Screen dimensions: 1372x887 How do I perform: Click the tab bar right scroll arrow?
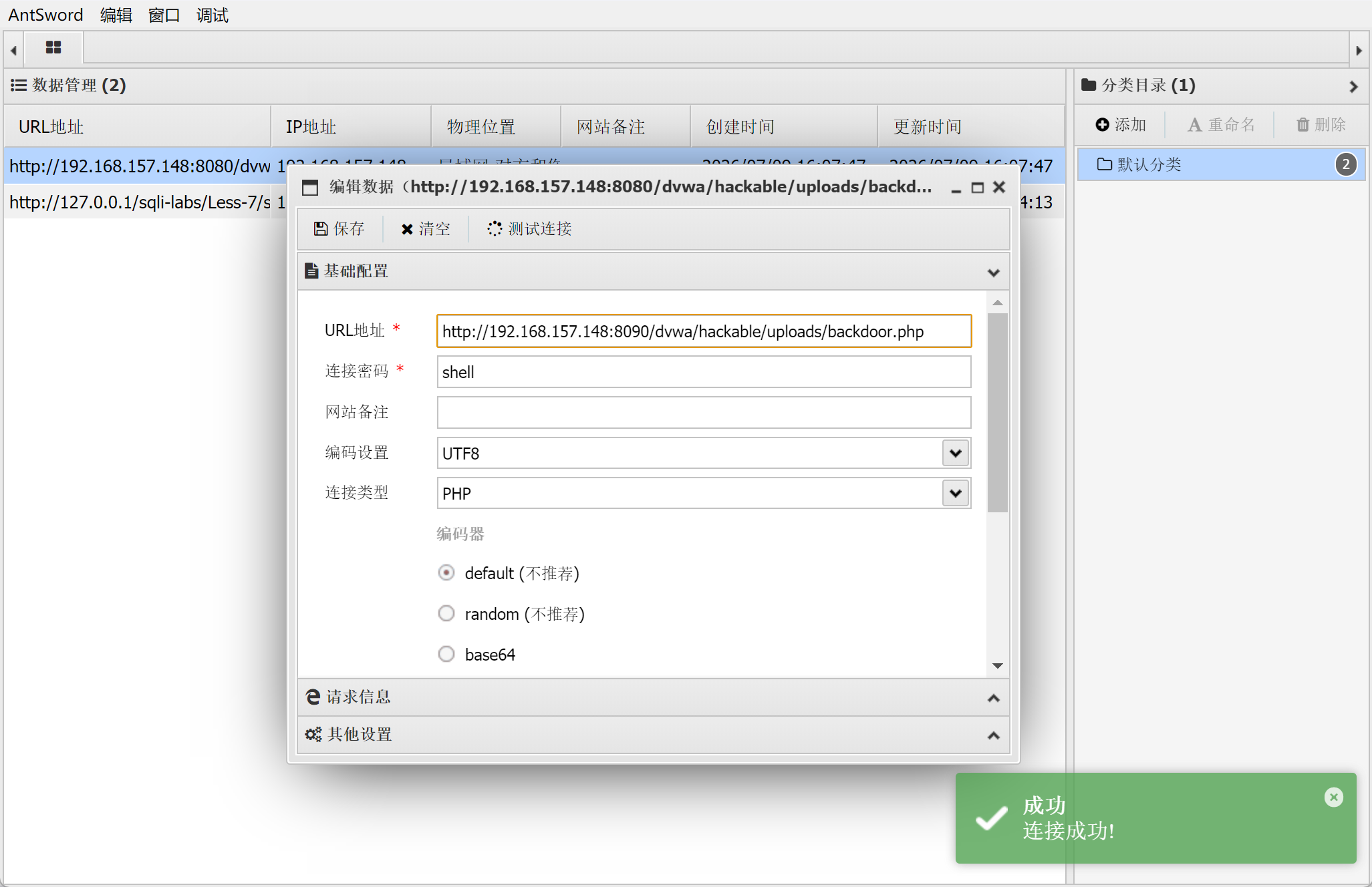point(1359,50)
